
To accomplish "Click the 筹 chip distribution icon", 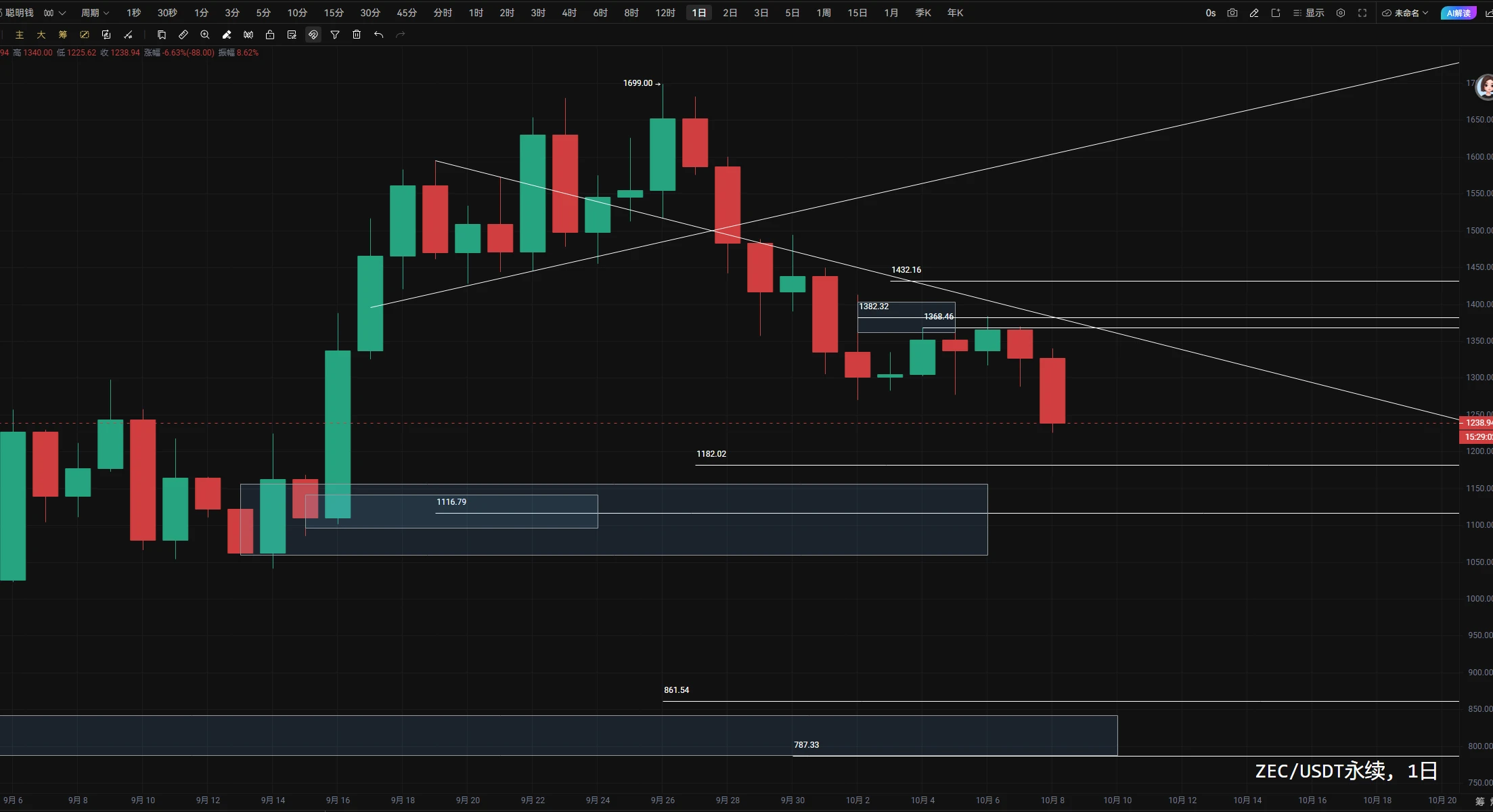I will tap(63, 35).
